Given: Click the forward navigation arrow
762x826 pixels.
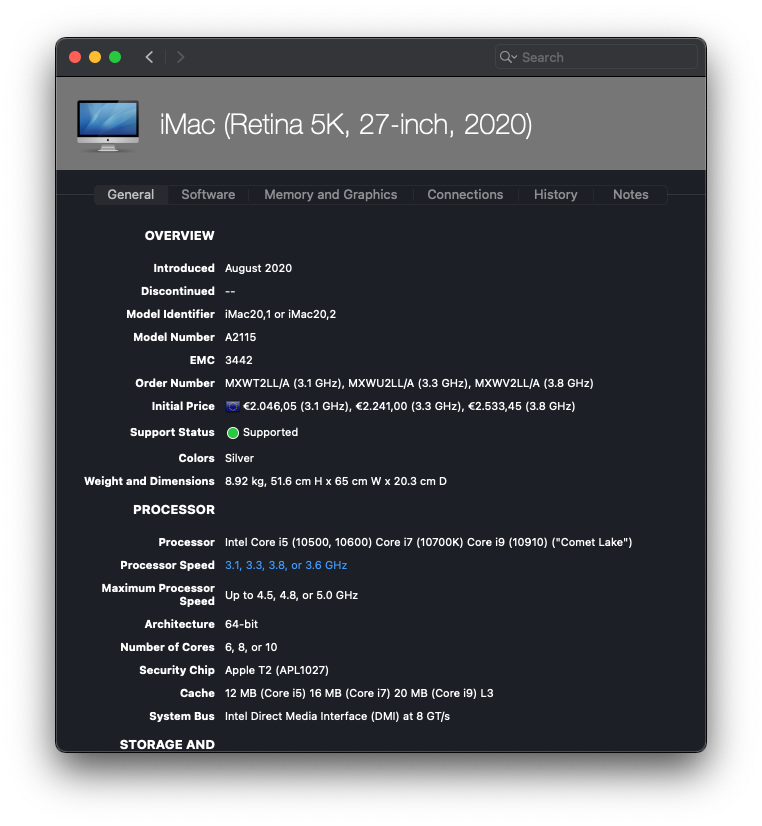Looking at the screenshot, I should (180, 57).
